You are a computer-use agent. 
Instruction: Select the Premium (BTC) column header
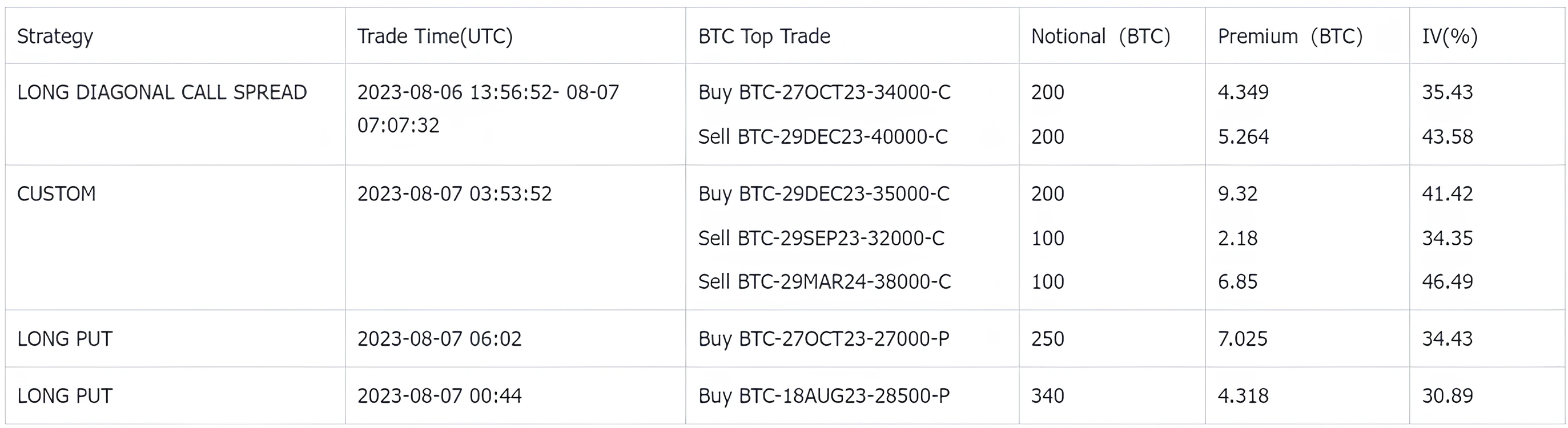point(1290,37)
